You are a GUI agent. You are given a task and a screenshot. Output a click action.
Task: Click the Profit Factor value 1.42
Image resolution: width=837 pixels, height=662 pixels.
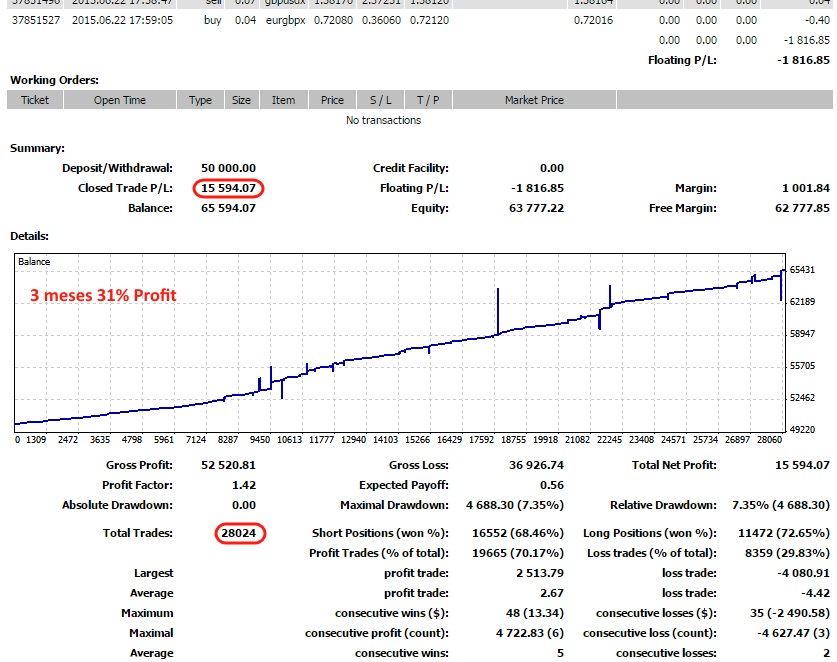coord(241,485)
